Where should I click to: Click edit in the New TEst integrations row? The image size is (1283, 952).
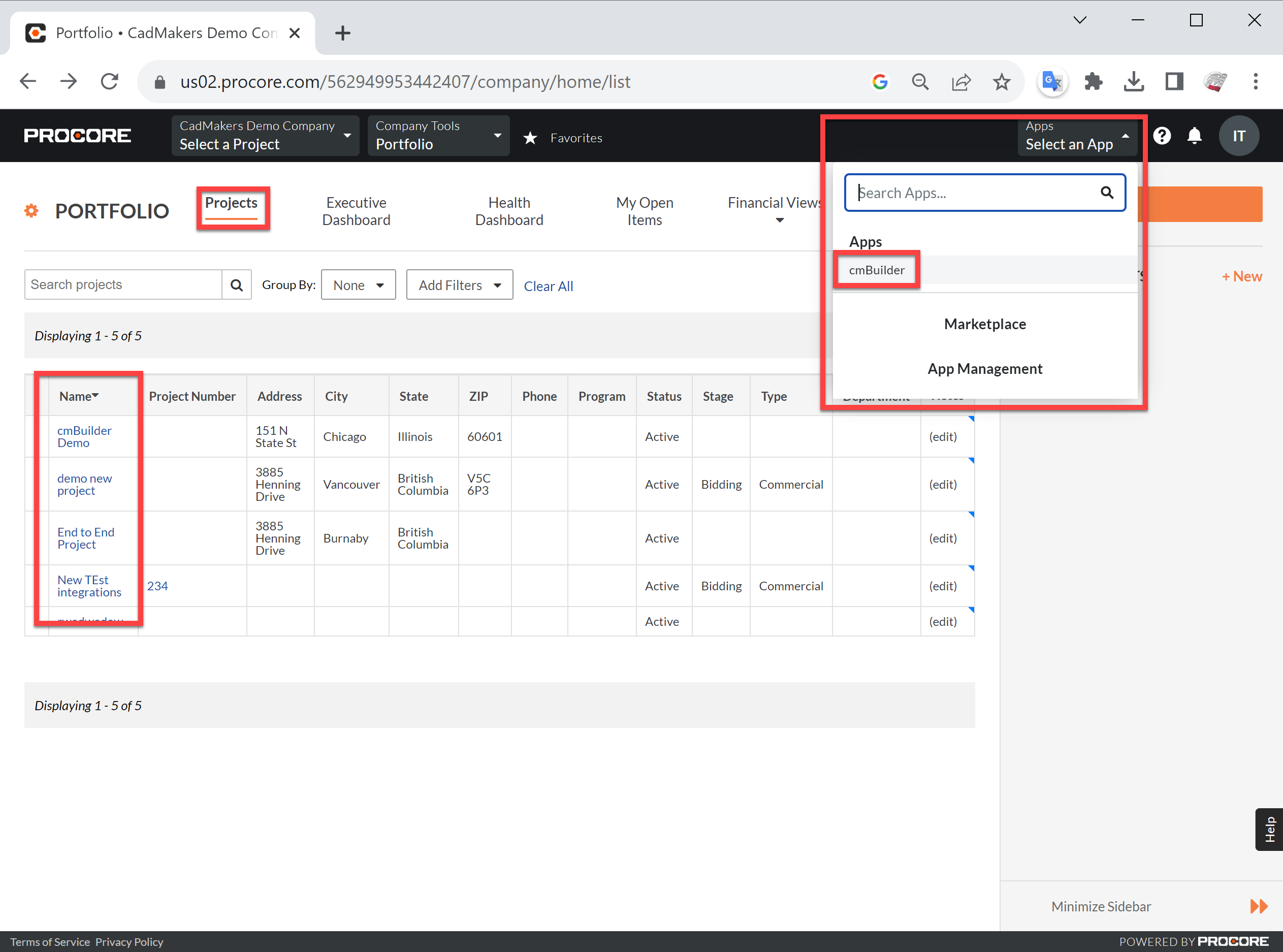(943, 586)
